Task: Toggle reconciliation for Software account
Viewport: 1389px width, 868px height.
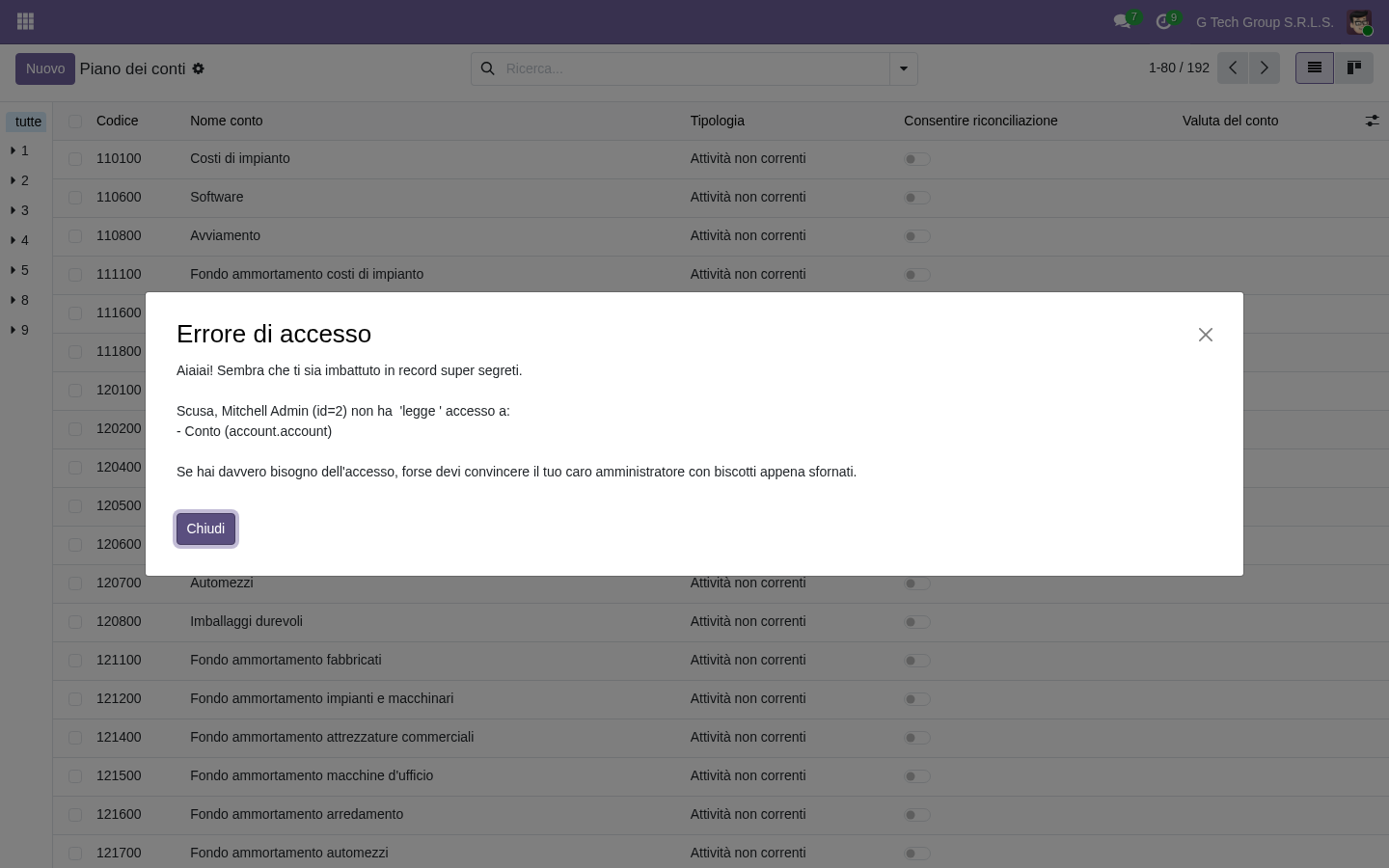Action: (x=917, y=198)
